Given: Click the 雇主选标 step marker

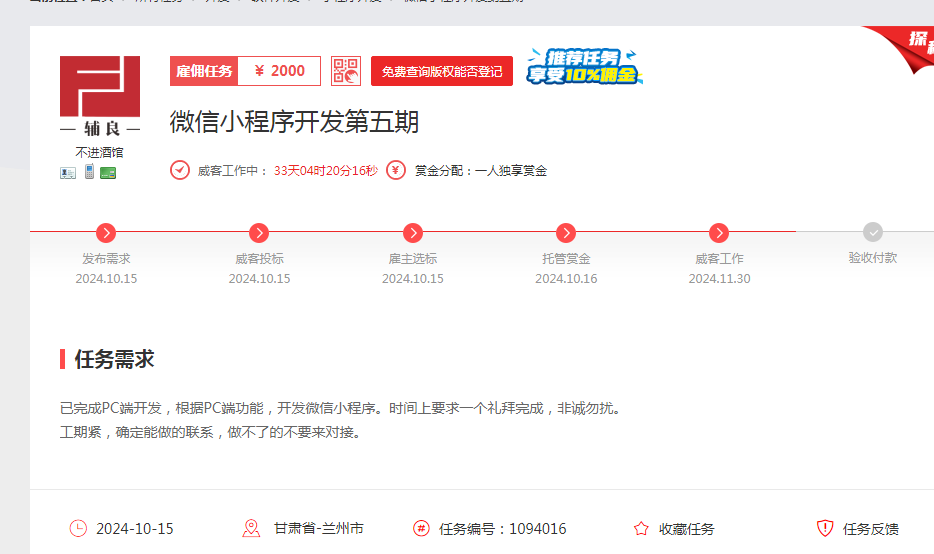Looking at the screenshot, I should 413,233.
